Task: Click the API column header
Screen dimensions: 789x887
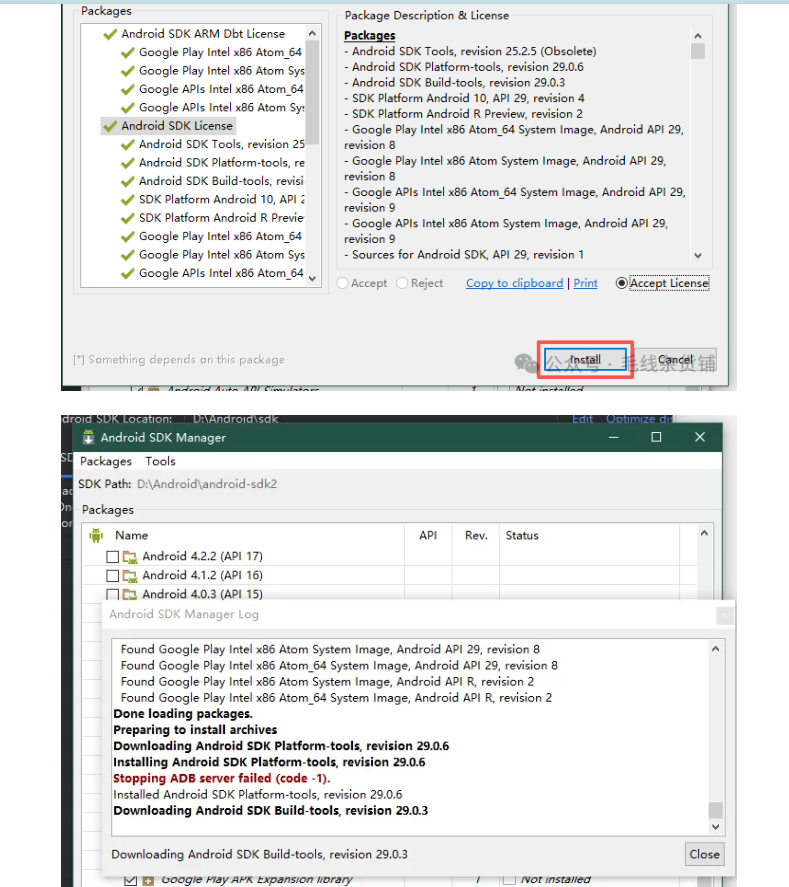Action: coord(428,535)
